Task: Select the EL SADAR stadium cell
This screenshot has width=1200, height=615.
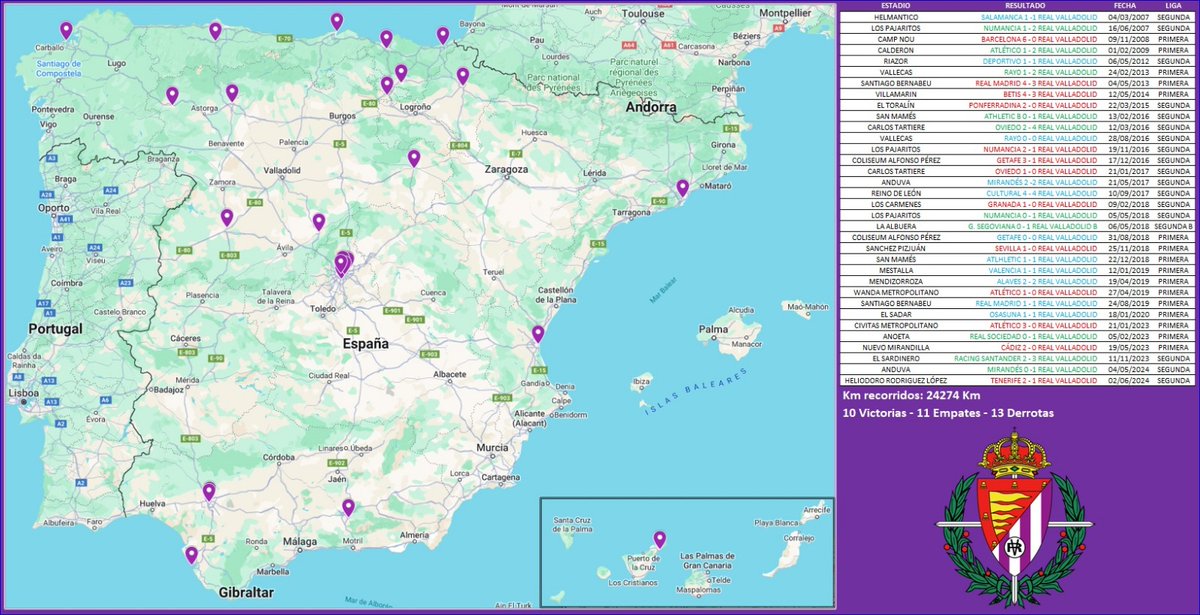Action: (x=895, y=314)
